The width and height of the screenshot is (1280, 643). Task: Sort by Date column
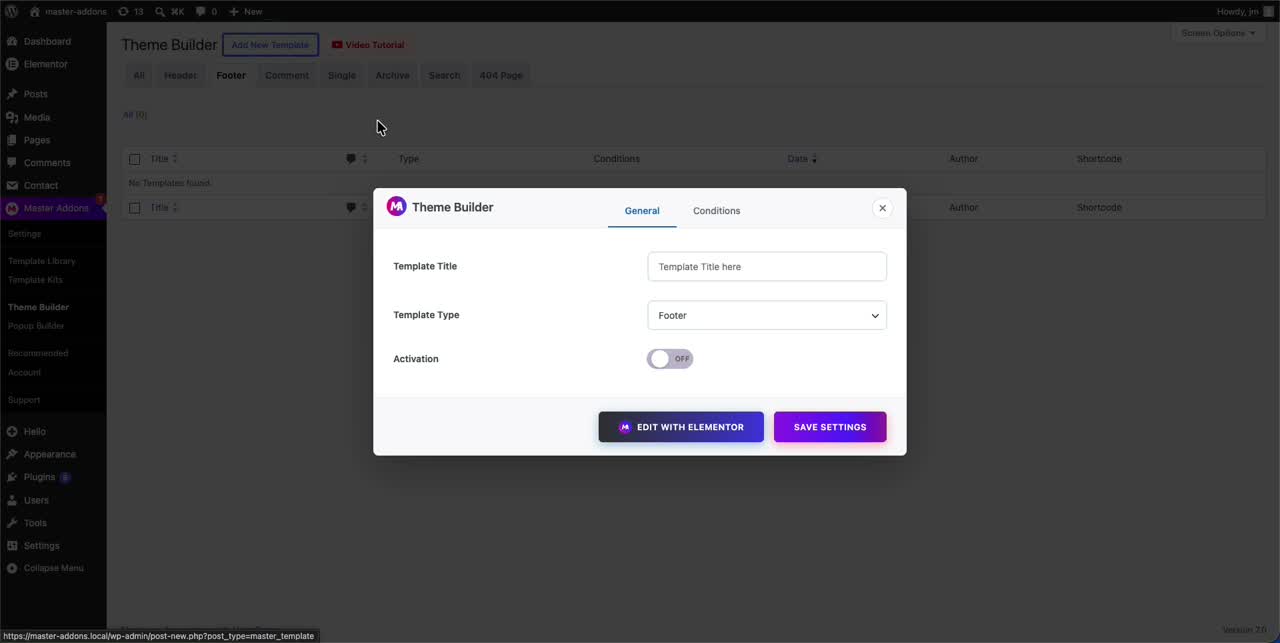click(802, 159)
